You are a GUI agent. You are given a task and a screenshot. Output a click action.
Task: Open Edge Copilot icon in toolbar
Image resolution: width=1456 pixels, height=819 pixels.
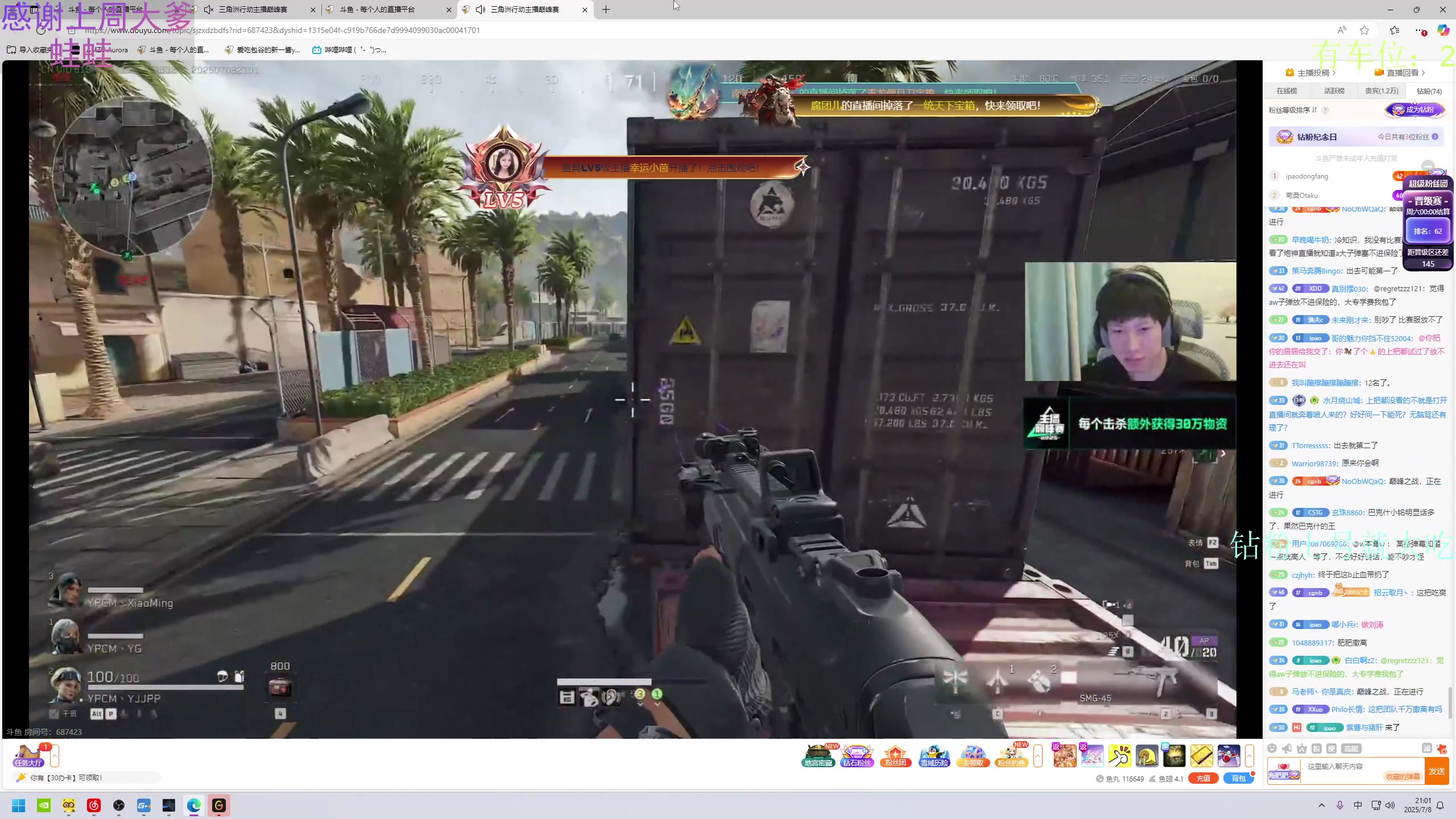(x=1443, y=30)
